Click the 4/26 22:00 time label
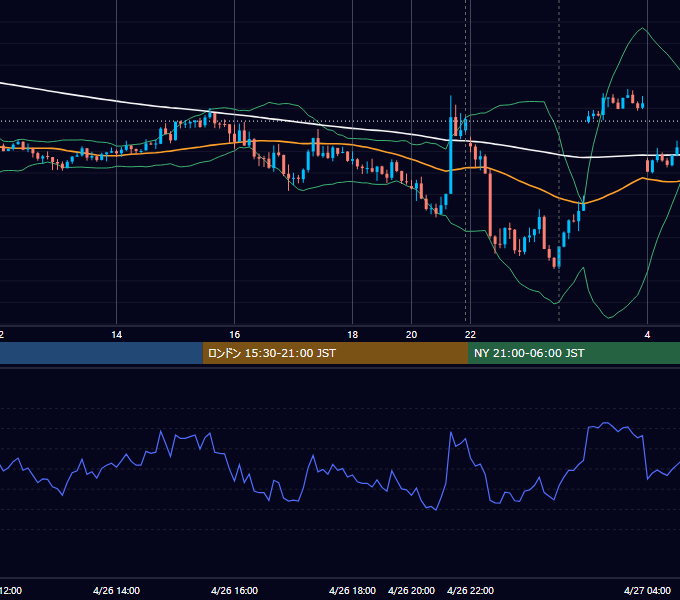Viewport: 680px width, 600px height. pyautogui.click(x=470, y=590)
